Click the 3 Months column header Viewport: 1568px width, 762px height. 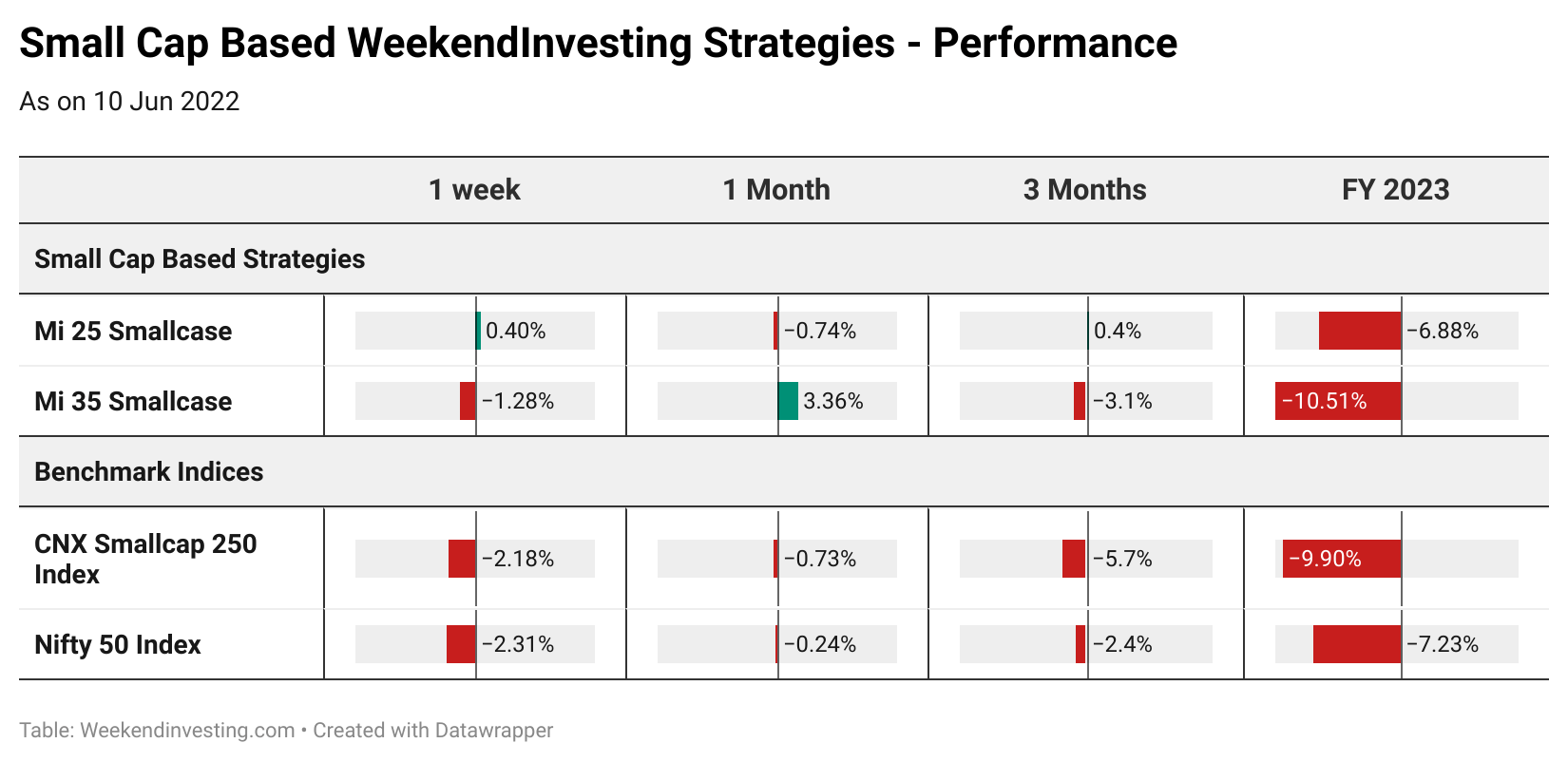[1084, 190]
